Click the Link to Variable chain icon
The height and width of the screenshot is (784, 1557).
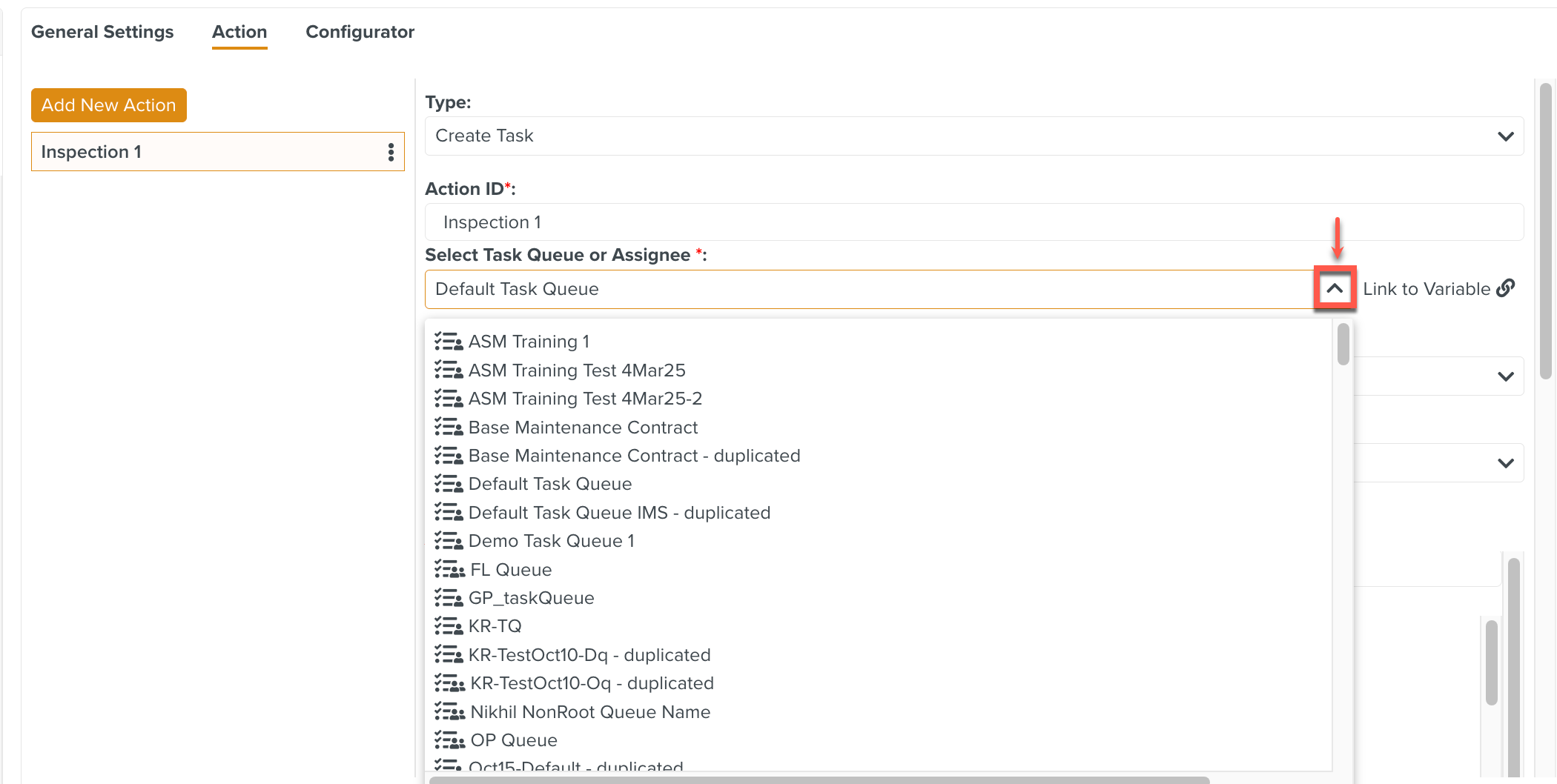tap(1506, 288)
